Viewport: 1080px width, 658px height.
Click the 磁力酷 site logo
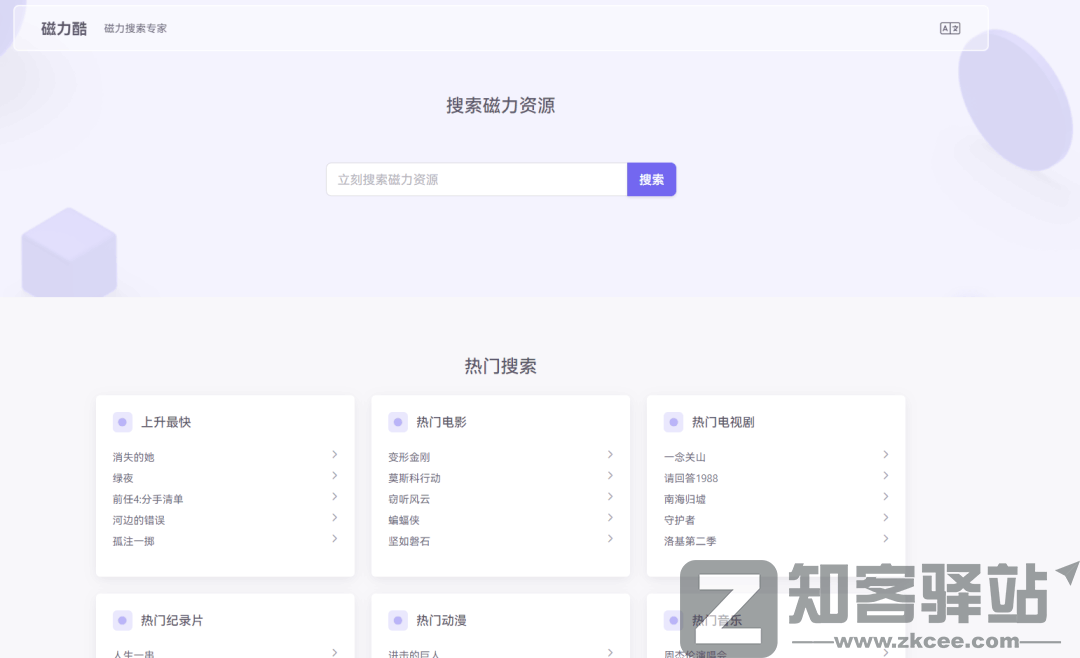click(x=62, y=27)
